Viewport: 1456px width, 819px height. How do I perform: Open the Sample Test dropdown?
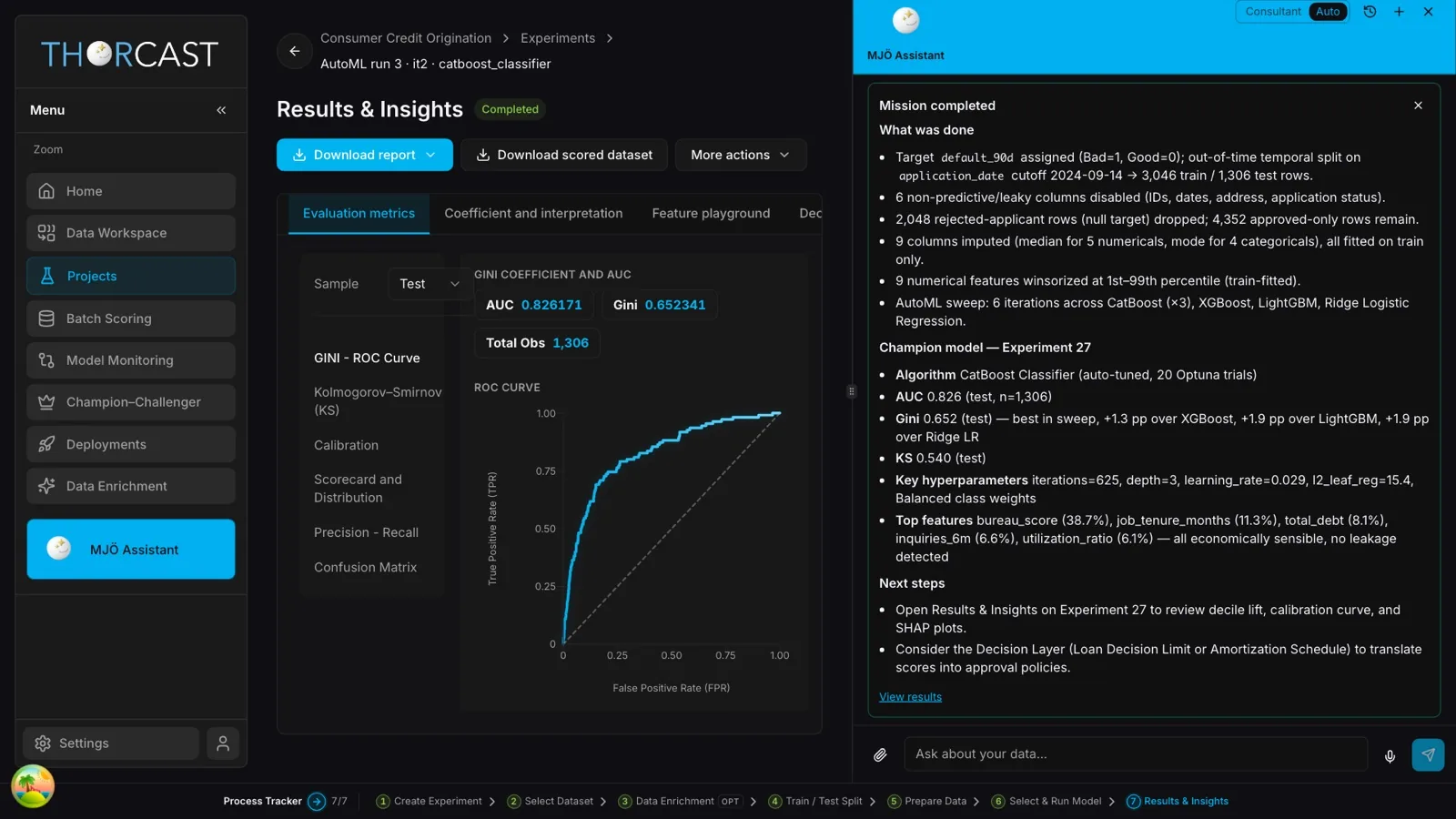[430, 284]
